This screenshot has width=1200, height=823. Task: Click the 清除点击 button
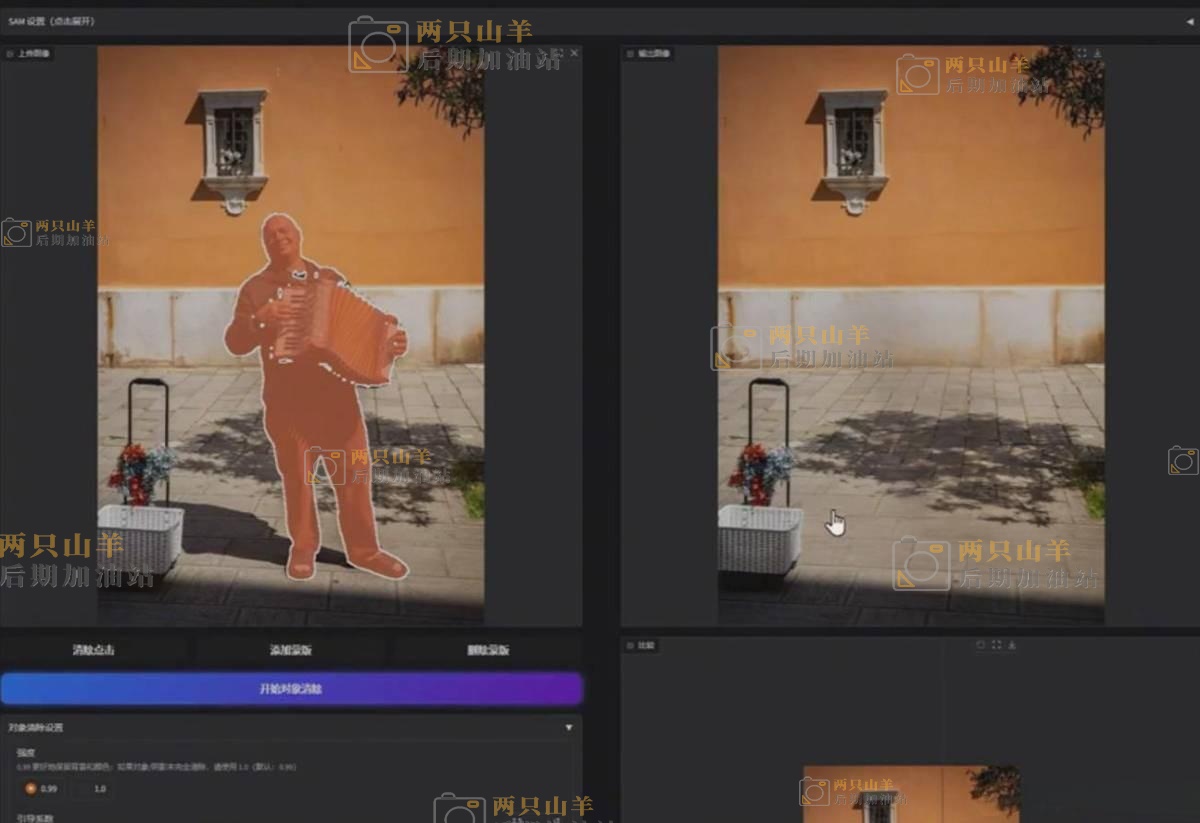(x=93, y=650)
